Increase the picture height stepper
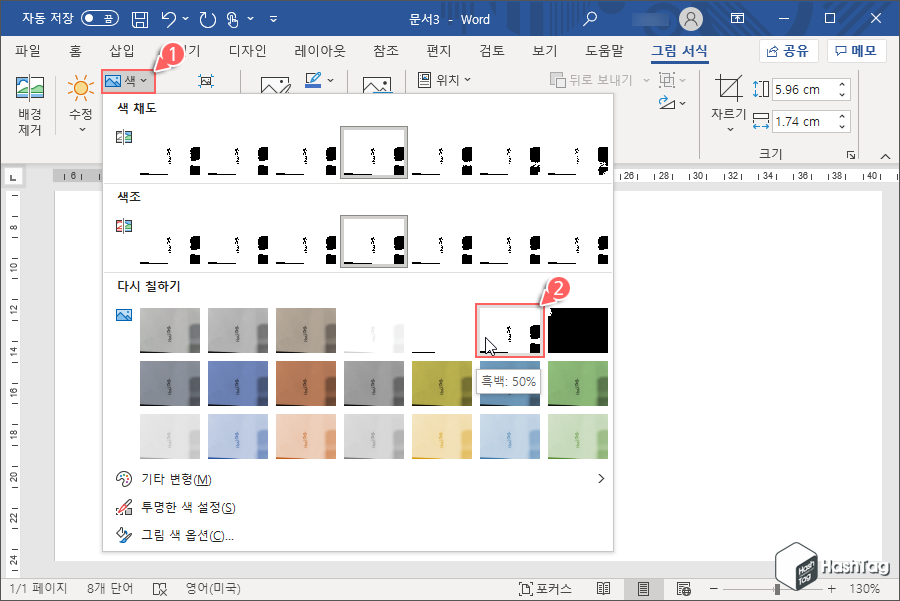Screen dimensions: 900x601 [x=842, y=84]
